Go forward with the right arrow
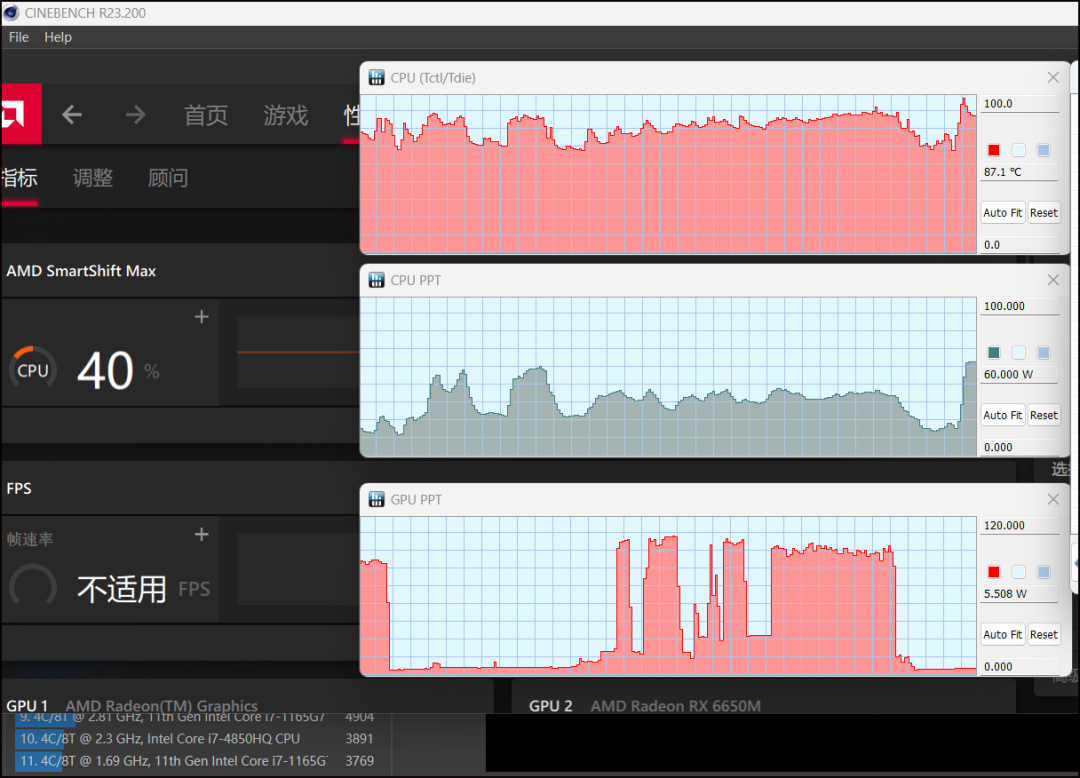 (x=136, y=114)
